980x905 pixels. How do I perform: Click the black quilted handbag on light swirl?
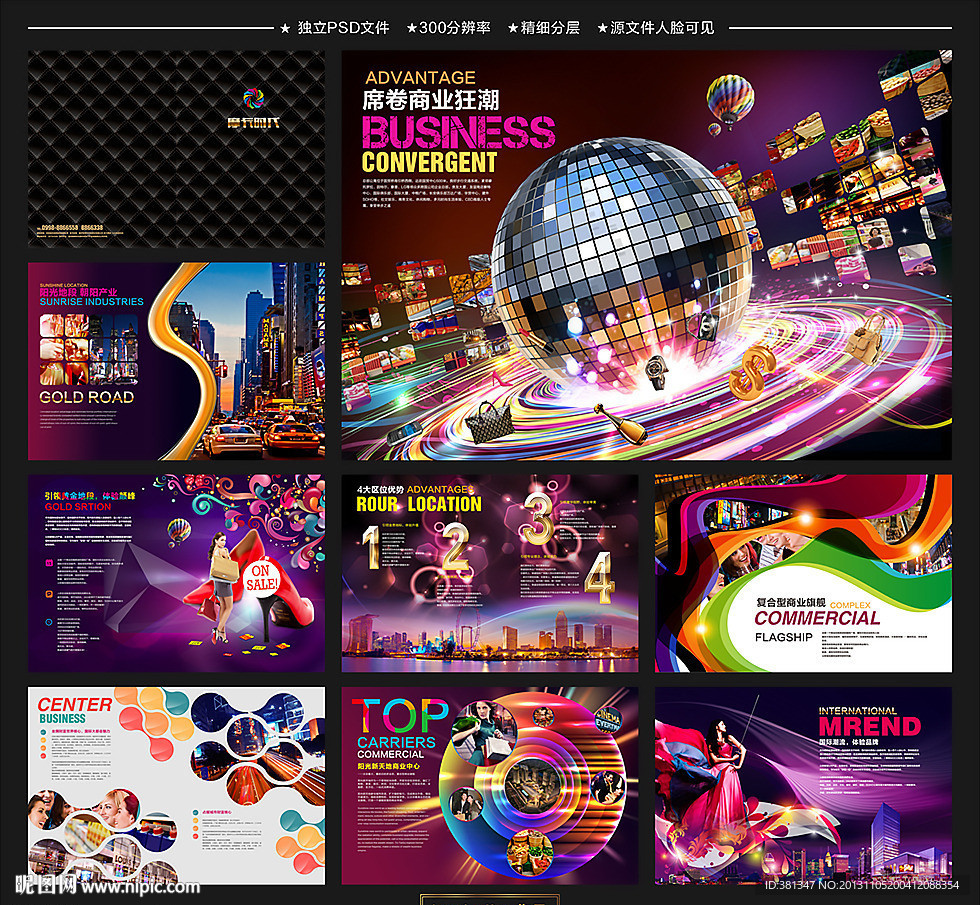pos(489,422)
